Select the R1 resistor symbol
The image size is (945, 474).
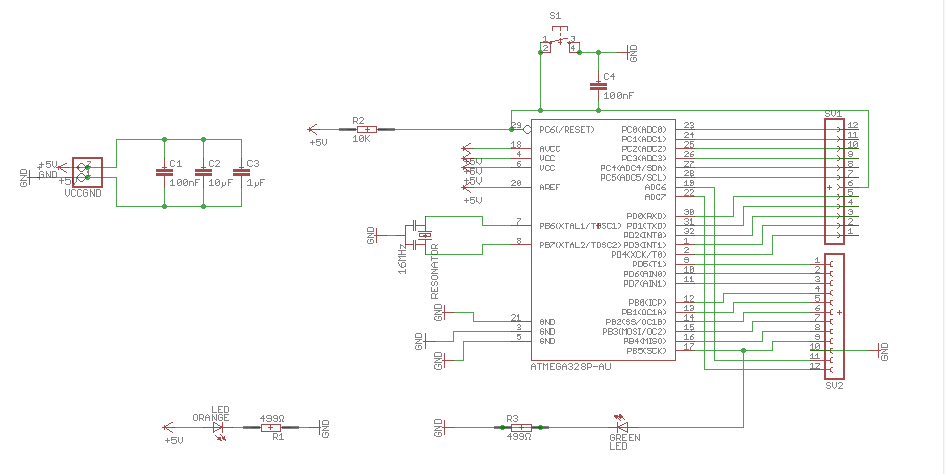coord(271,428)
